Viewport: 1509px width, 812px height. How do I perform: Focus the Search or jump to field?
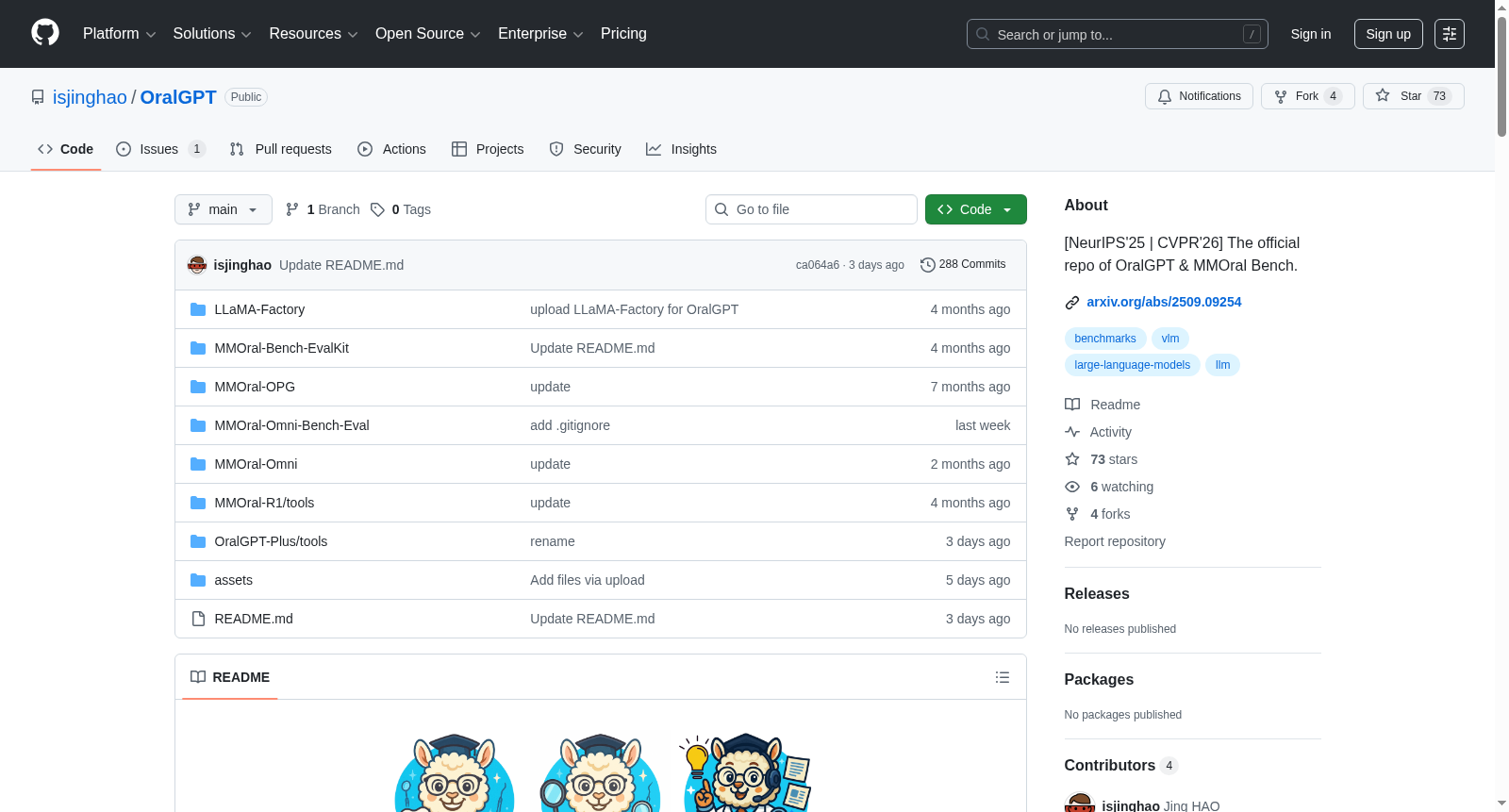1118,34
